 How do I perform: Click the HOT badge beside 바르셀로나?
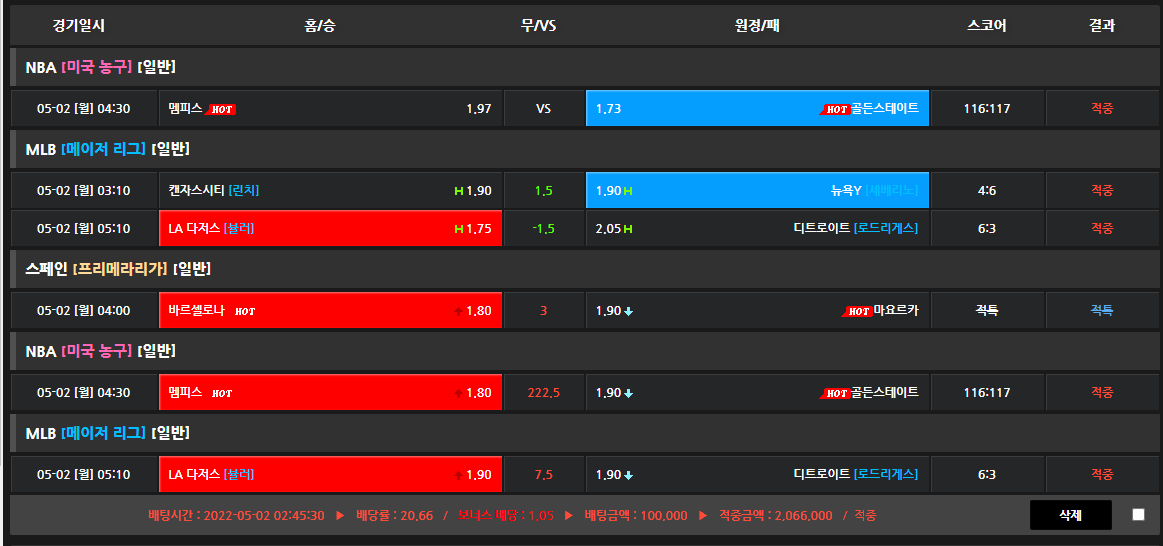pos(245,311)
